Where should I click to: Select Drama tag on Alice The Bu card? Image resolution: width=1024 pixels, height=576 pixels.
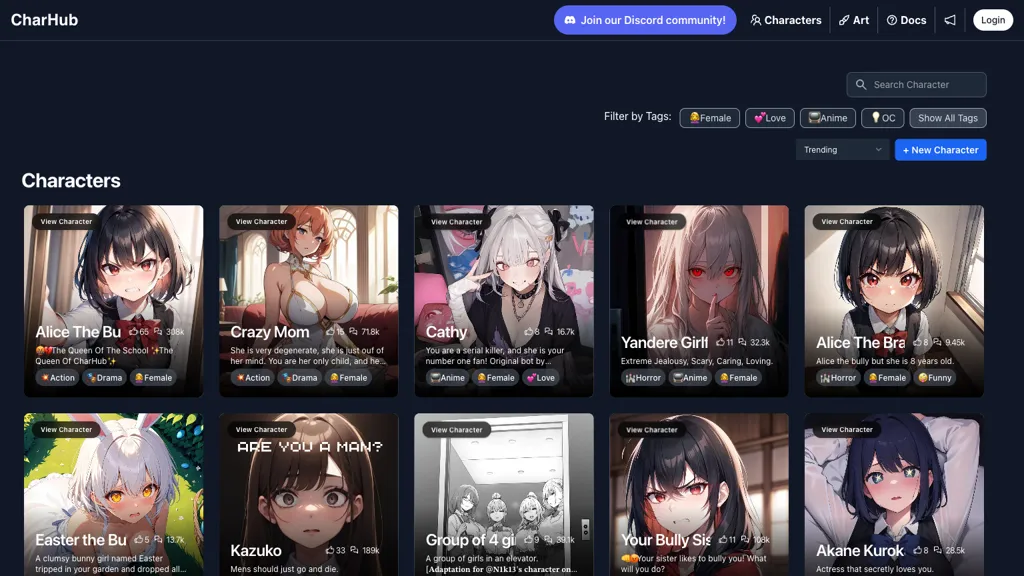pos(104,377)
